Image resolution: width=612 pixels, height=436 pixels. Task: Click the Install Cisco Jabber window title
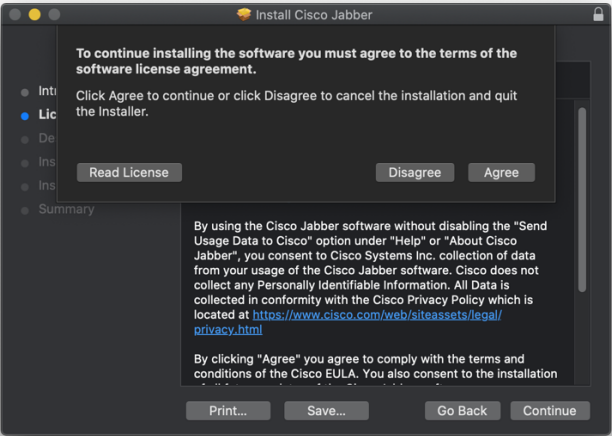[x=314, y=15]
